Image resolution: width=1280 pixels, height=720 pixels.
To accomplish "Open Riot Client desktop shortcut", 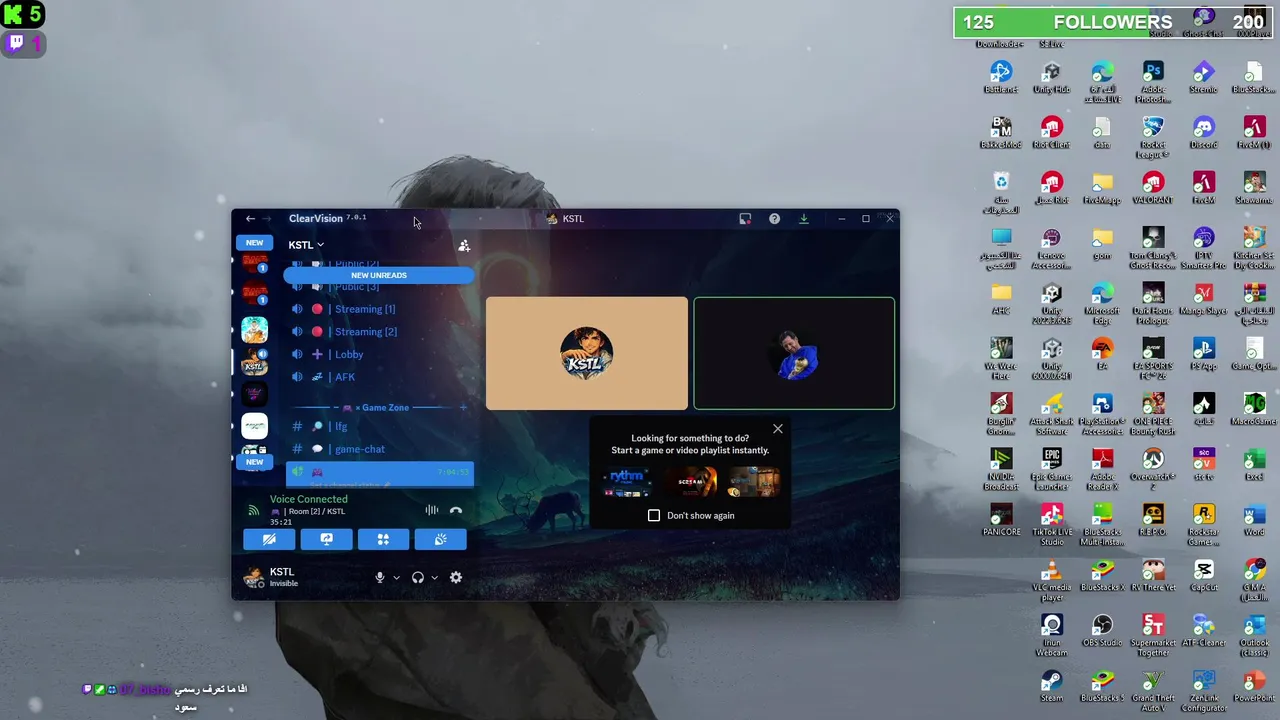I will click(x=1051, y=132).
